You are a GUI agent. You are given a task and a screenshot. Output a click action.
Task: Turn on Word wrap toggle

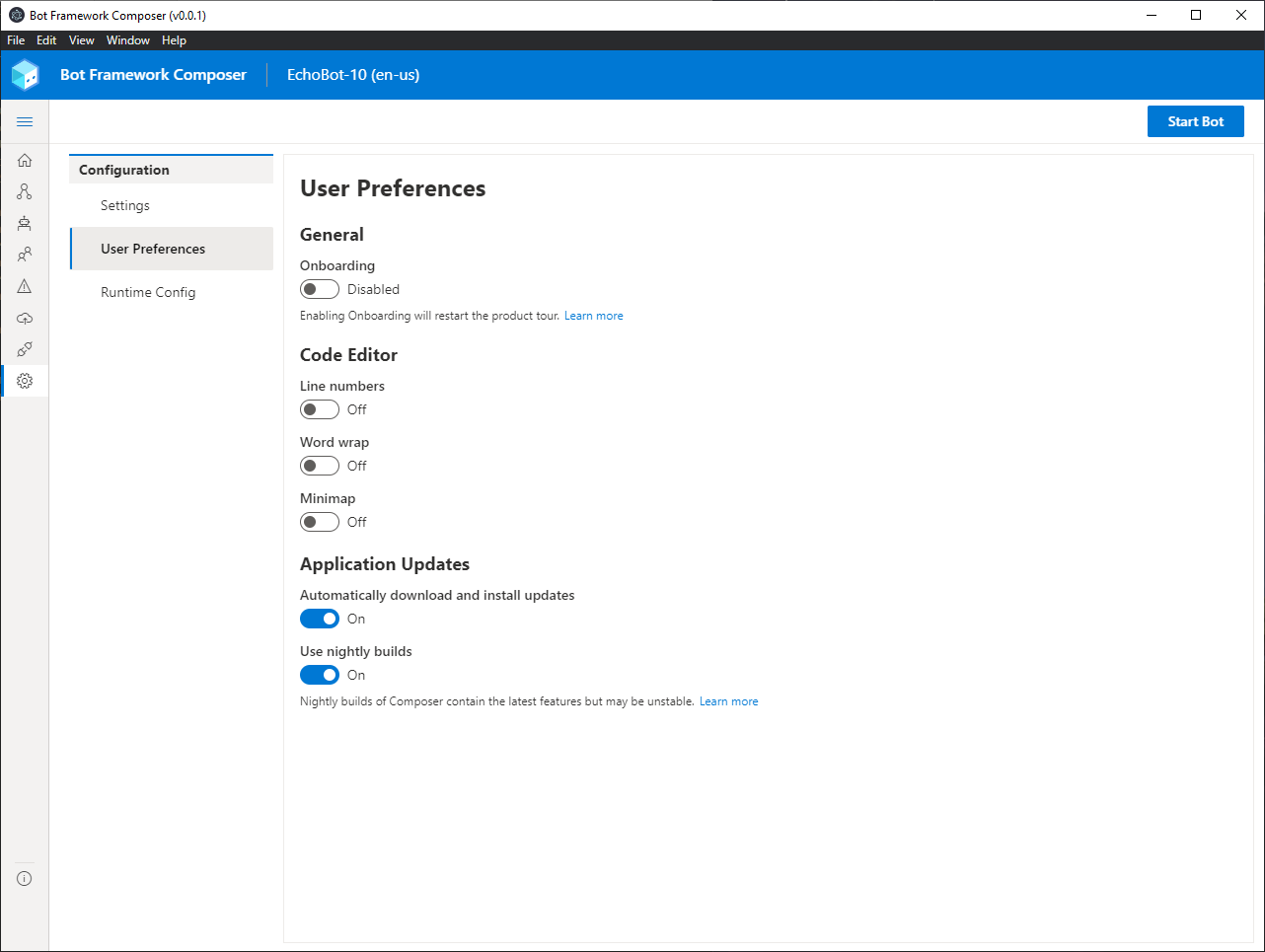click(x=320, y=466)
